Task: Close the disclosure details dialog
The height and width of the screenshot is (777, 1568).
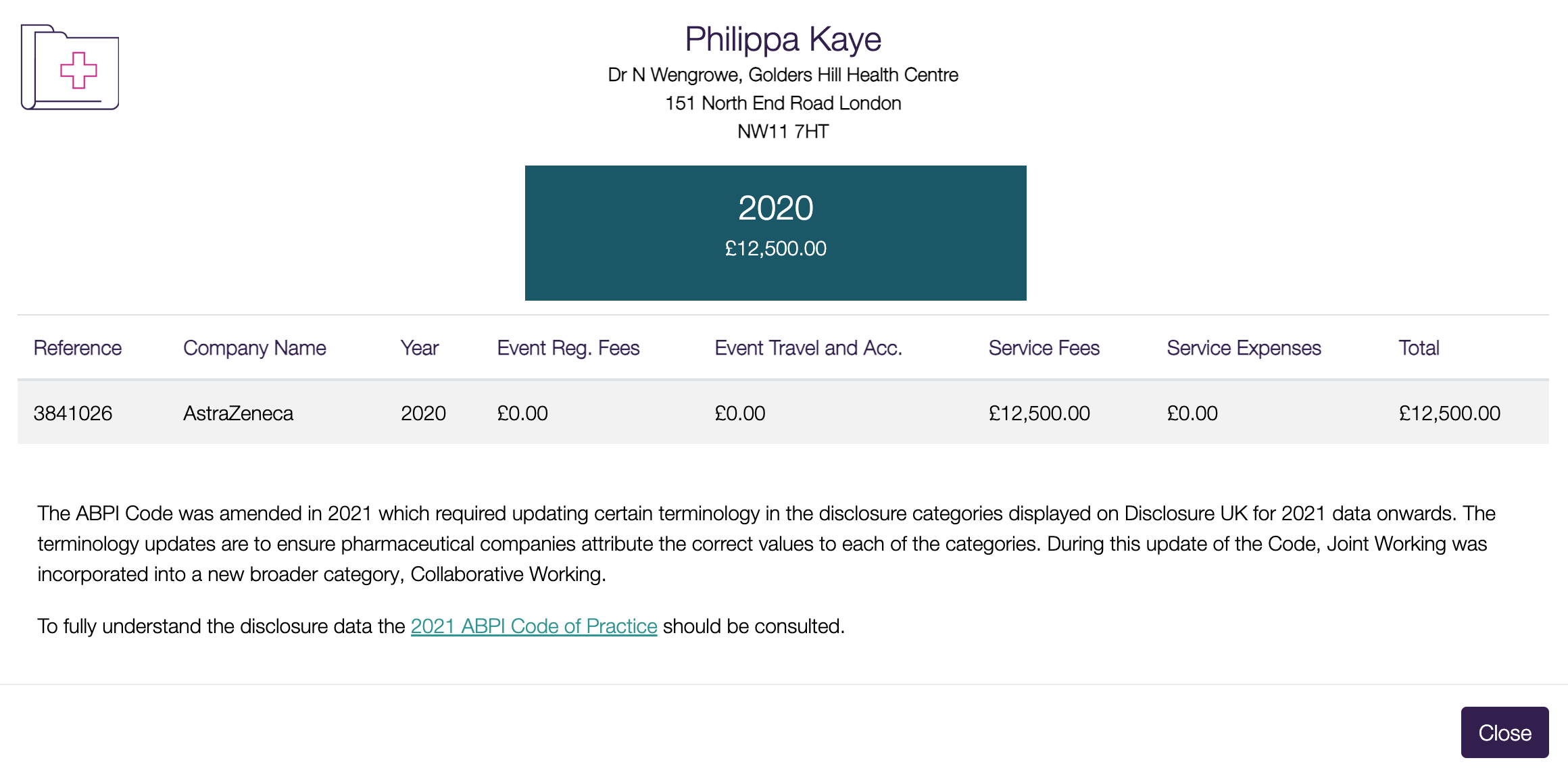Action: [1504, 732]
